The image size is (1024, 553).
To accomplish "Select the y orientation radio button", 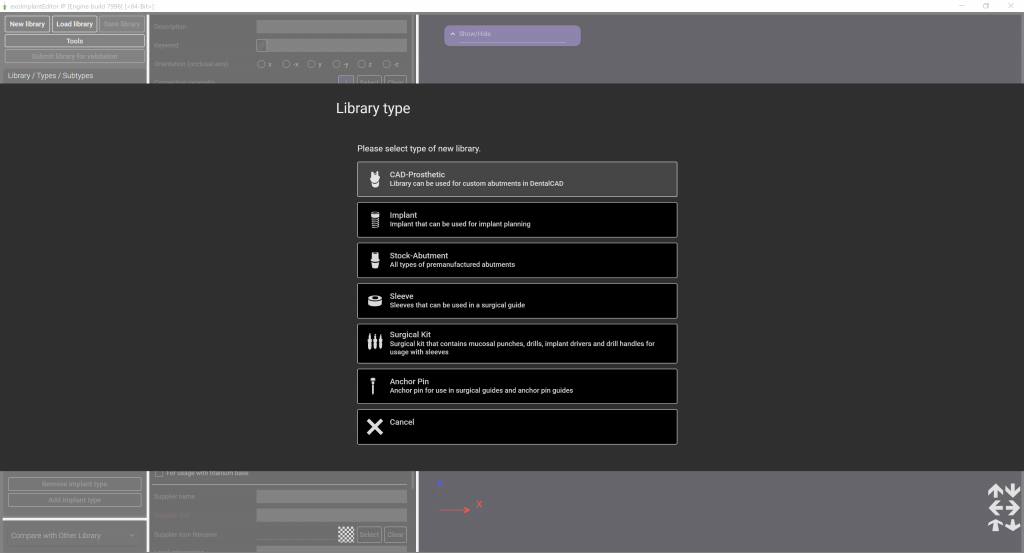I will pyautogui.click(x=311, y=64).
